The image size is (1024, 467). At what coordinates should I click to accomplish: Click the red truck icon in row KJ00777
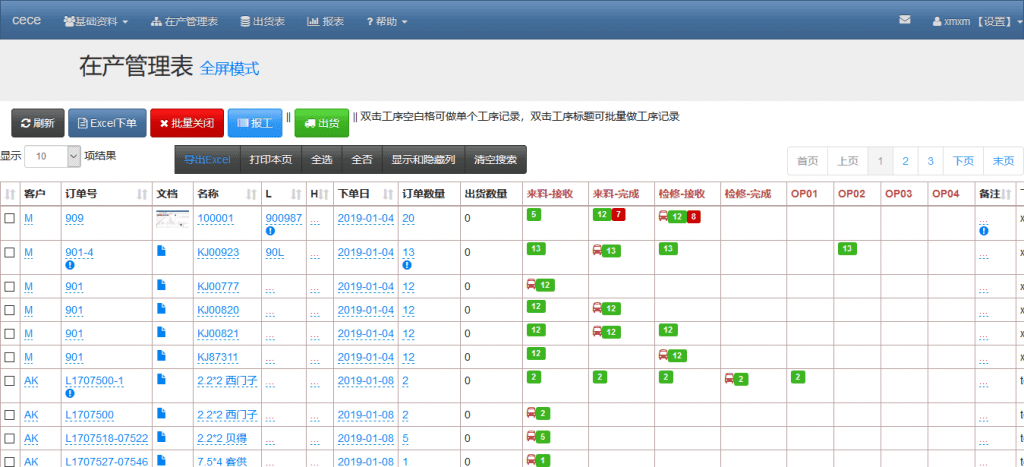pos(532,286)
